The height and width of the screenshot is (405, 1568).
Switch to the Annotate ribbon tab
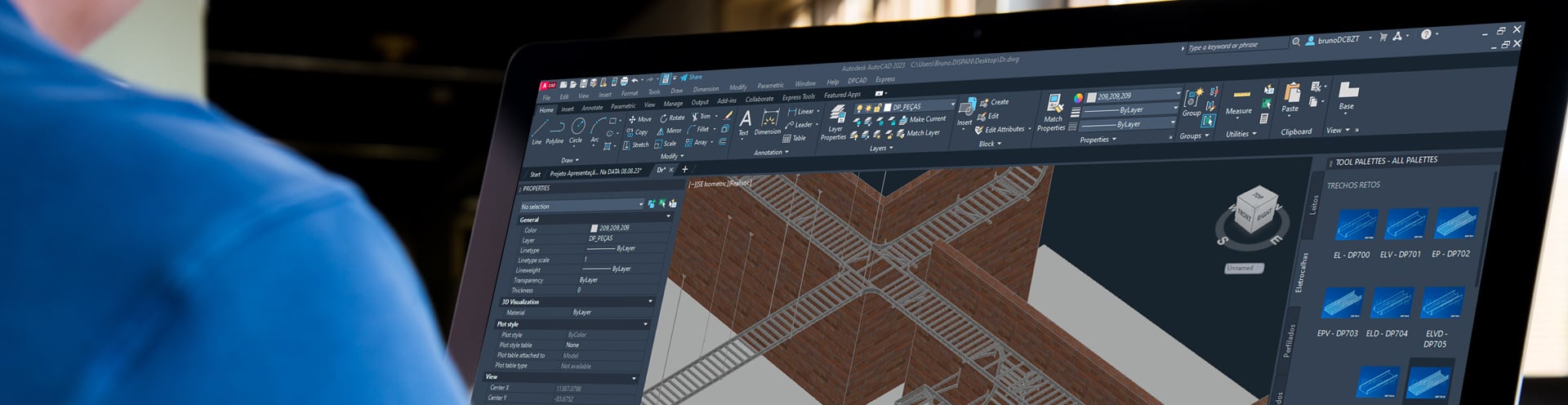point(592,108)
